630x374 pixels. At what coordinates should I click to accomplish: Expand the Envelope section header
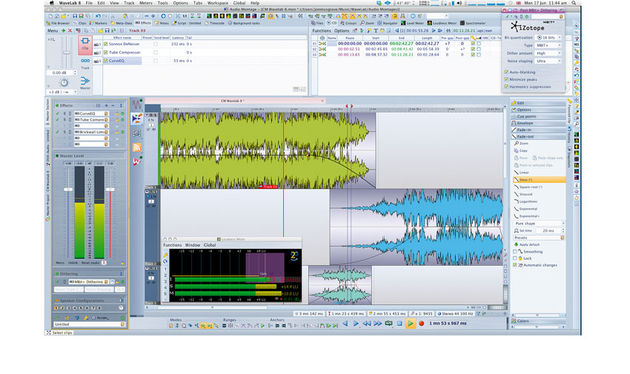pyautogui.click(x=538, y=123)
